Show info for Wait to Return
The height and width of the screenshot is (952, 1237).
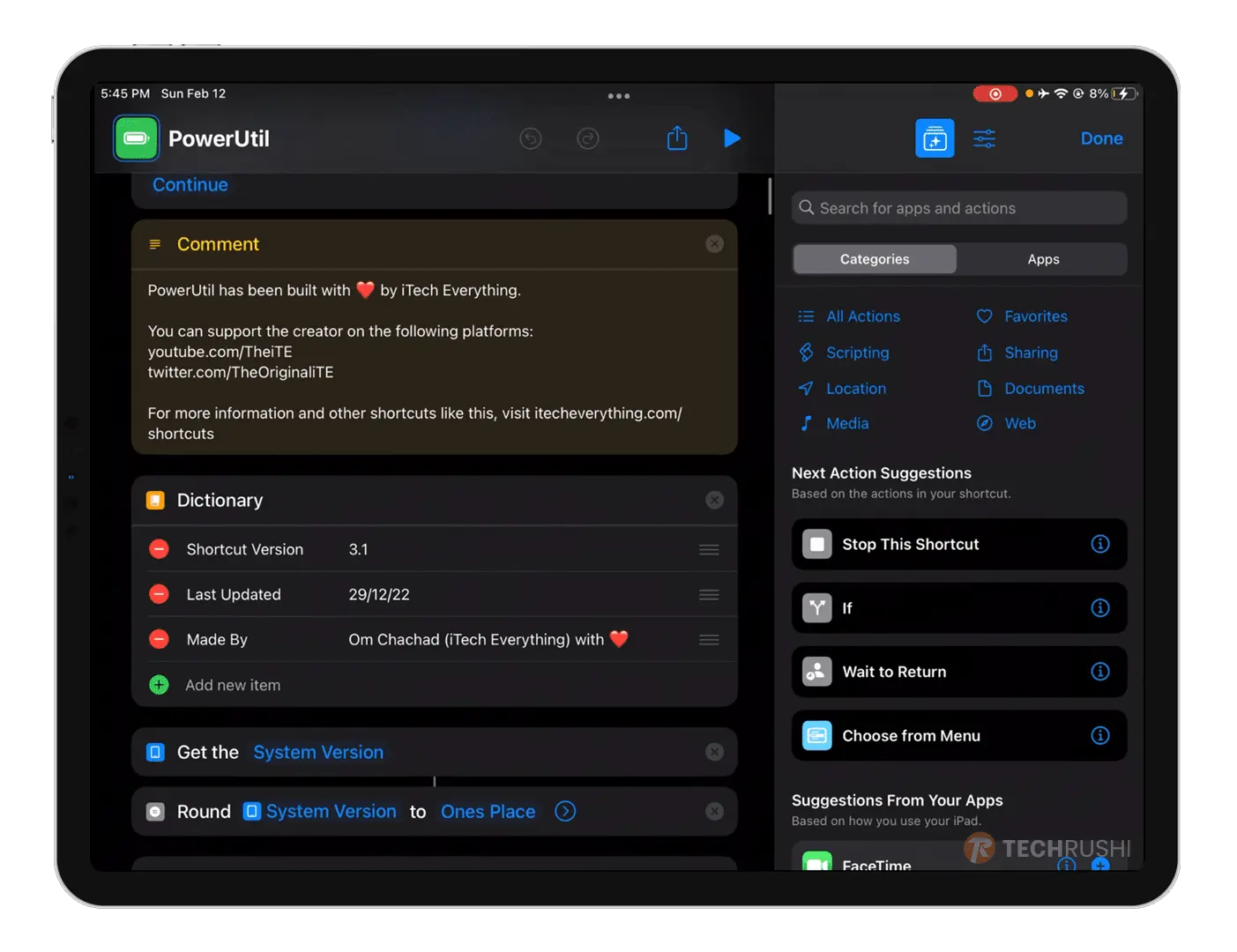(1100, 672)
